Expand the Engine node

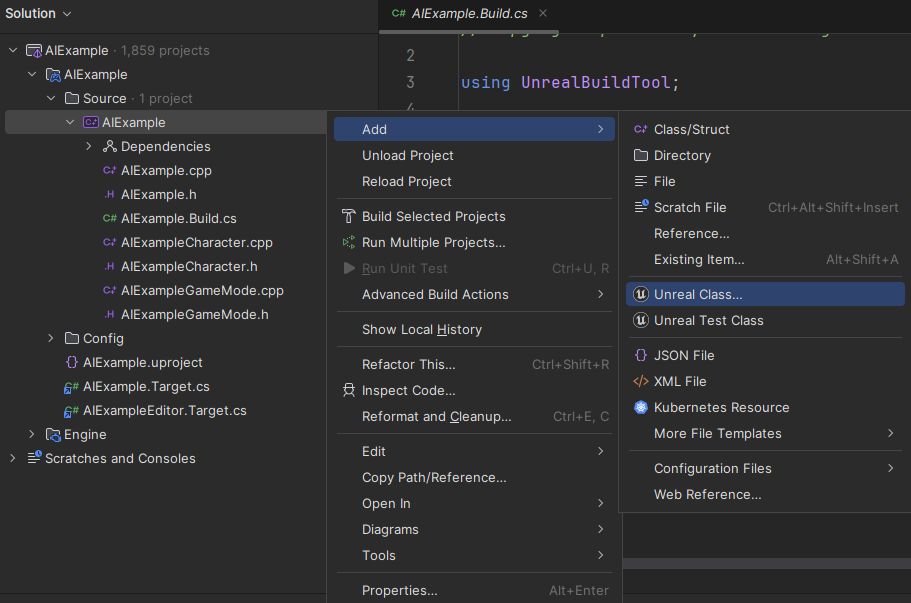pos(32,435)
